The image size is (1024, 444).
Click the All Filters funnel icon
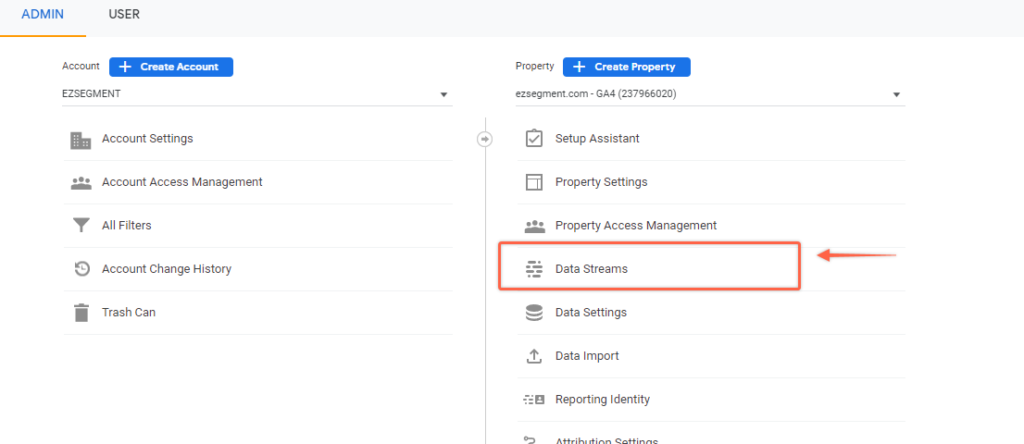point(81,226)
